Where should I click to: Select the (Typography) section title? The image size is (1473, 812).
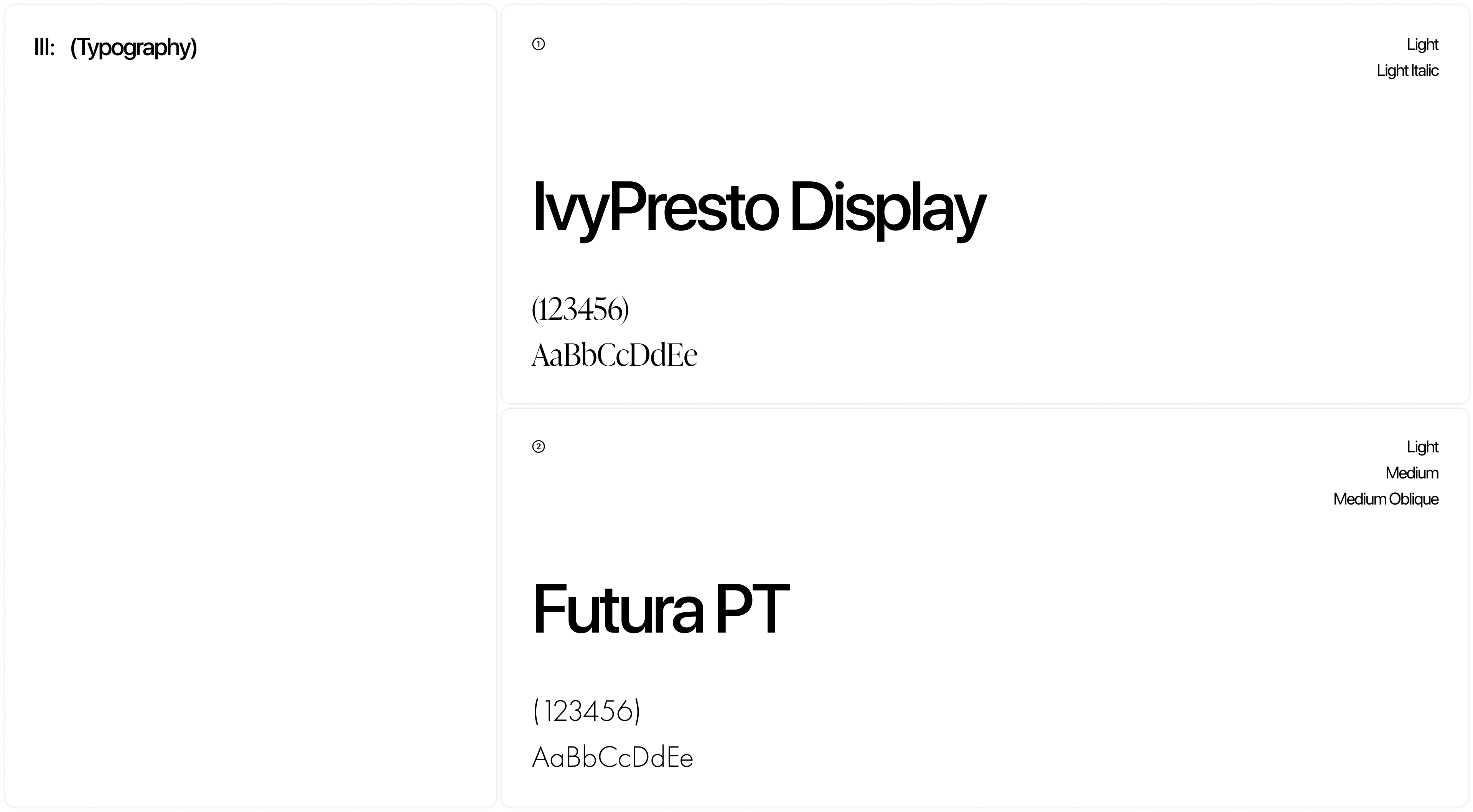point(133,48)
